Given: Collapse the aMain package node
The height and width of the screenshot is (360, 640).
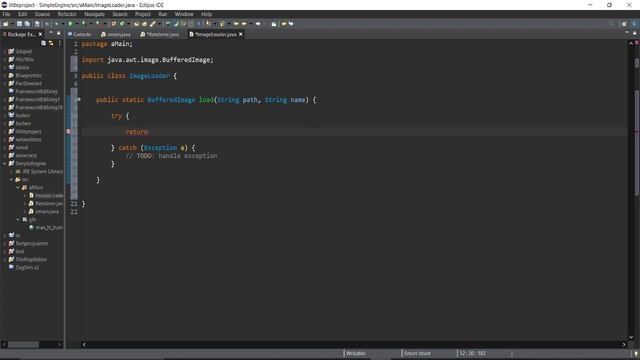Looking at the screenshot, I should tap(18, 187).
